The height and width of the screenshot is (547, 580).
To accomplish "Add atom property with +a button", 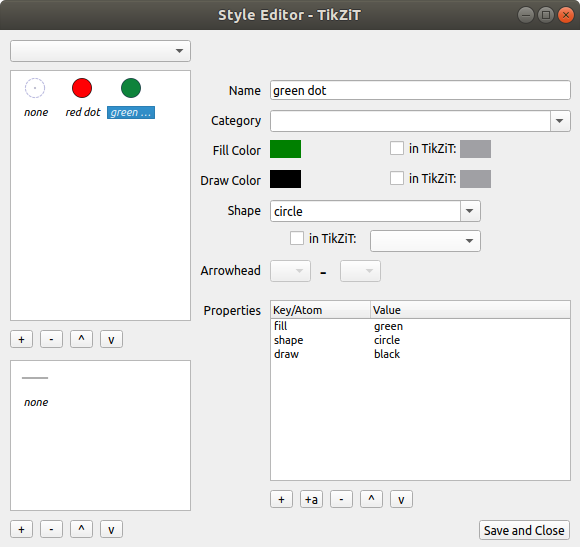I will click(311, 500).
